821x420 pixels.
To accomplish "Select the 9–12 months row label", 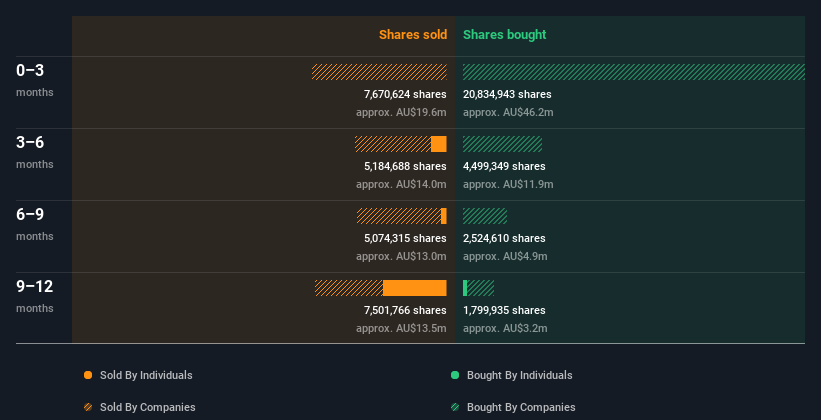I will point(35,296).
